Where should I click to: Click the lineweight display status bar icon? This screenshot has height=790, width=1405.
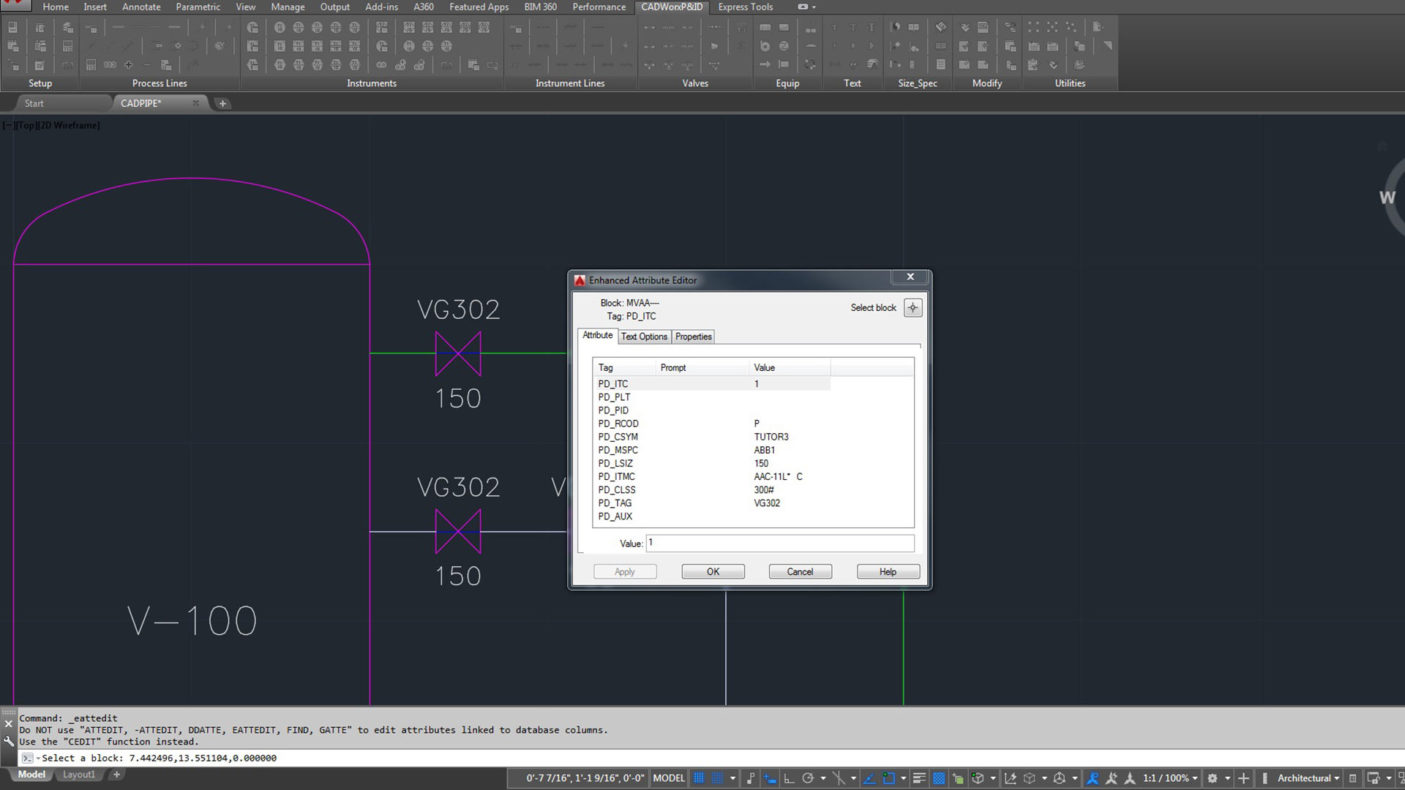coord(919,778)
